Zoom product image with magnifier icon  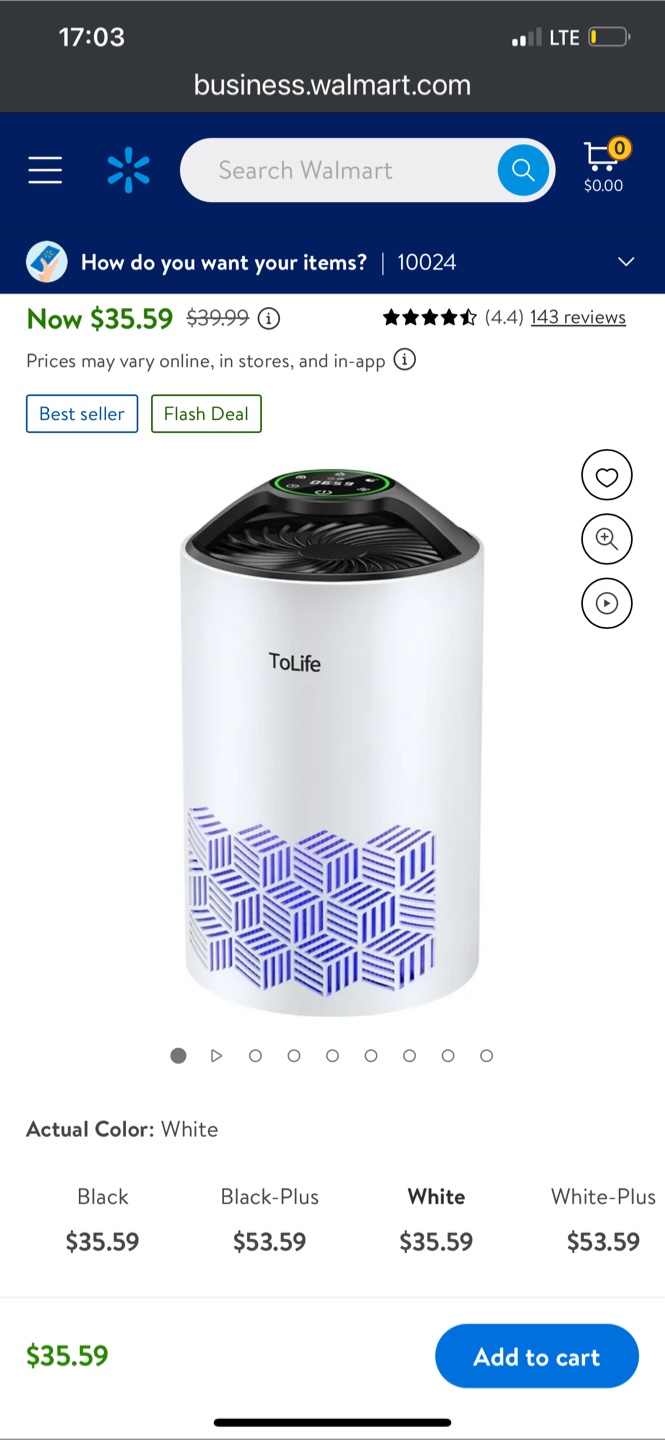point(607,539)
